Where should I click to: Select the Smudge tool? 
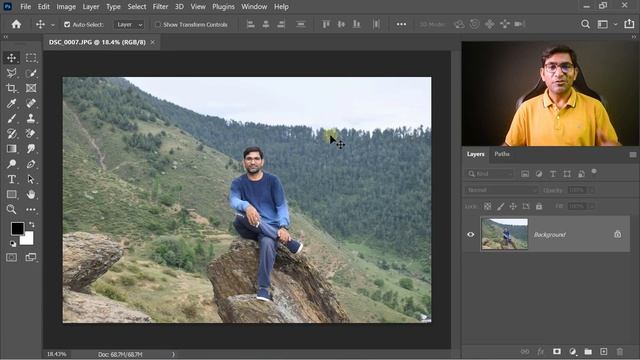[31, 149]
